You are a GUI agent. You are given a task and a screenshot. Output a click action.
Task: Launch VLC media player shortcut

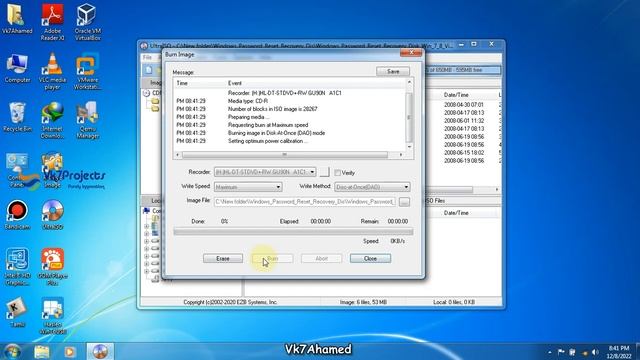(52, 71)
